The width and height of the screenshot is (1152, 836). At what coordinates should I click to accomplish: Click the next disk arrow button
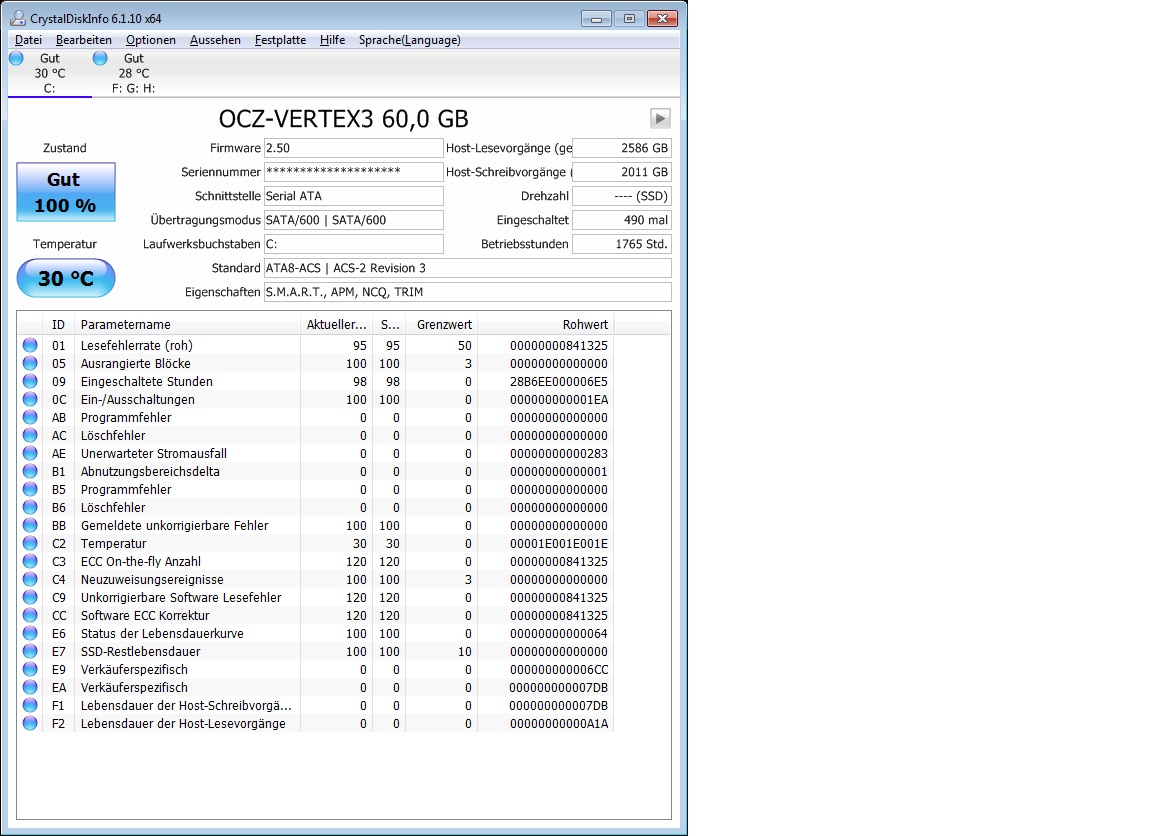(x=660, y=118)
